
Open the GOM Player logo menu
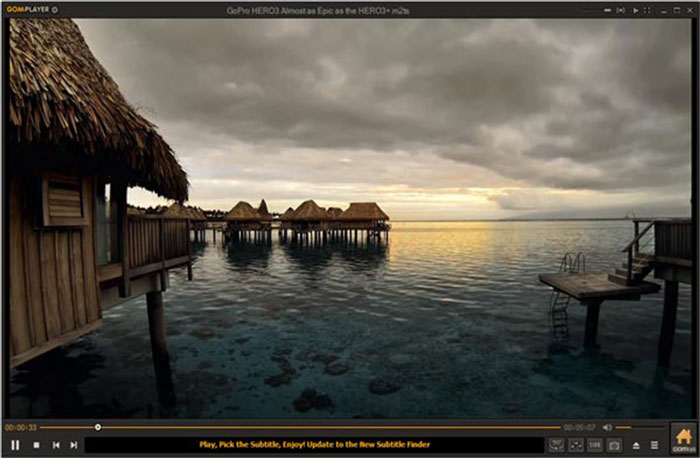pos(25,9)
